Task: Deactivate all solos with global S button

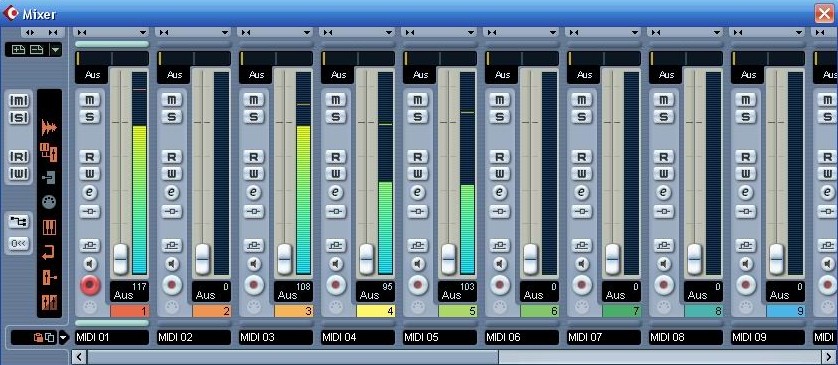Action: (19, 118)
